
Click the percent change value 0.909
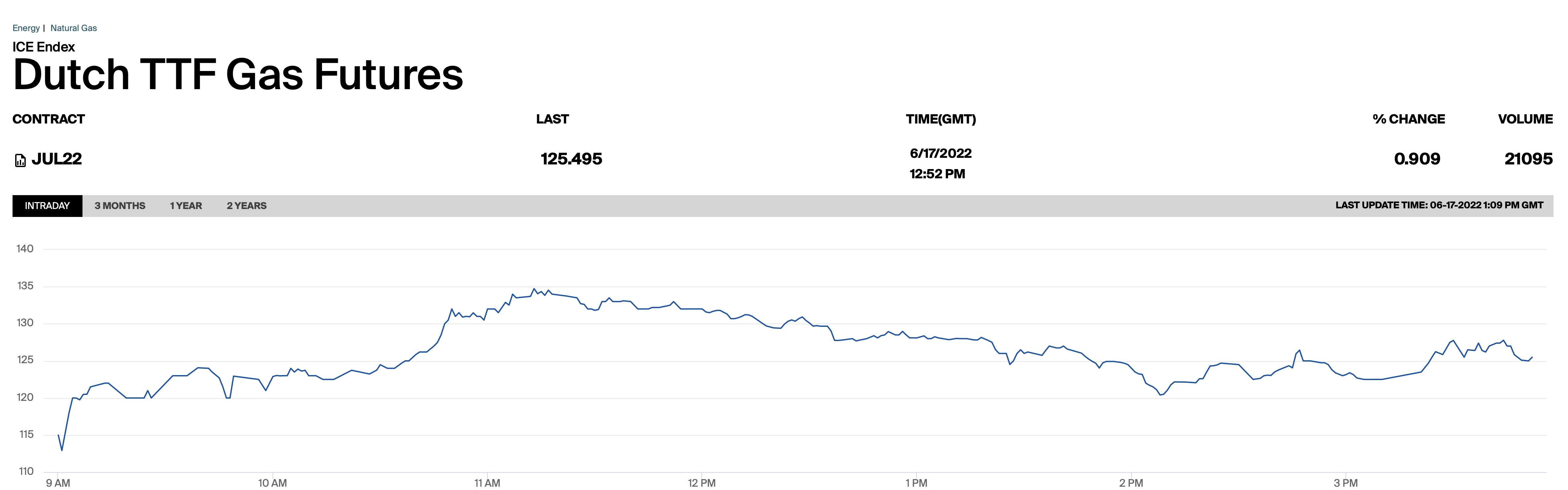pyautogui.click(x=1417, y=159)
